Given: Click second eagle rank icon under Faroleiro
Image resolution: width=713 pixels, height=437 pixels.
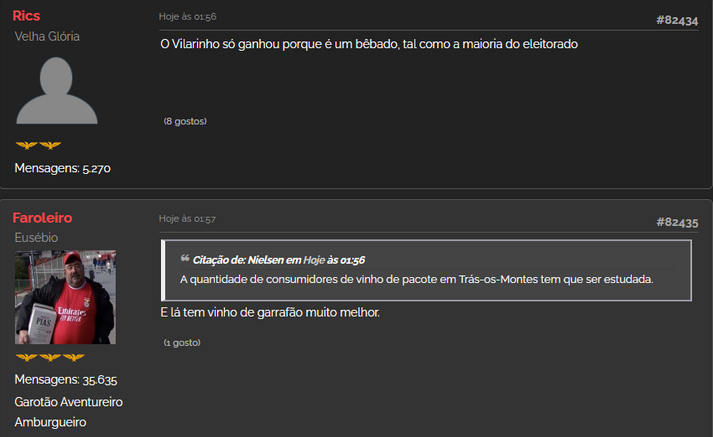Looking at the screenshot, I should pos(50,357).
